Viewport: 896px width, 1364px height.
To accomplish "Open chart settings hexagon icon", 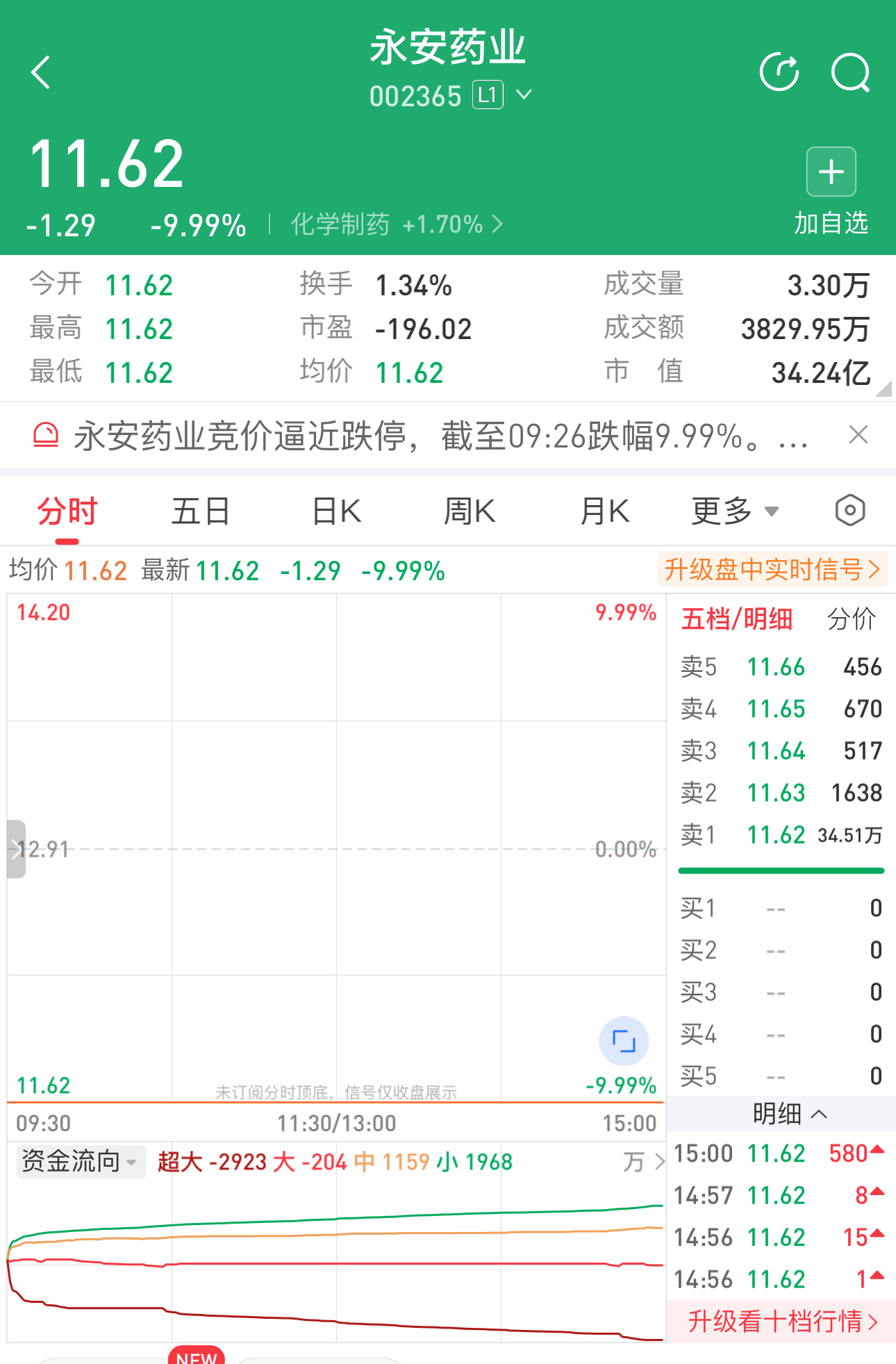I will tap(850, 511).
